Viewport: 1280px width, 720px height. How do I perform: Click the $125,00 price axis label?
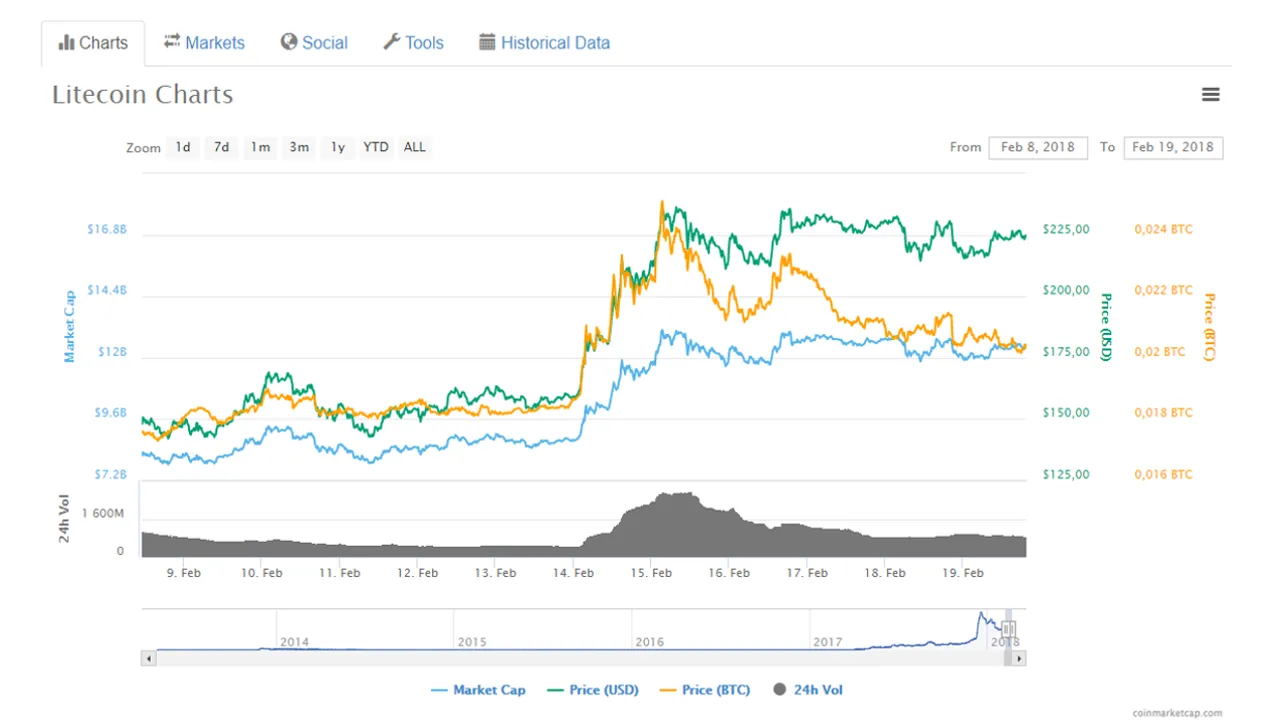click(x=1066, y=474)
